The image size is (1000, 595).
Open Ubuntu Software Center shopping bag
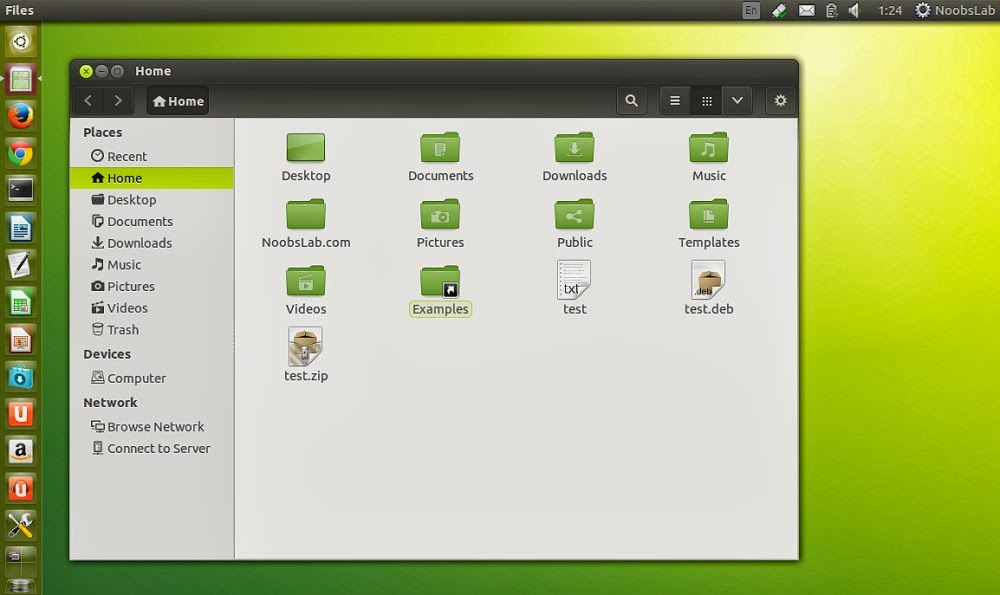tap(20, 377)
